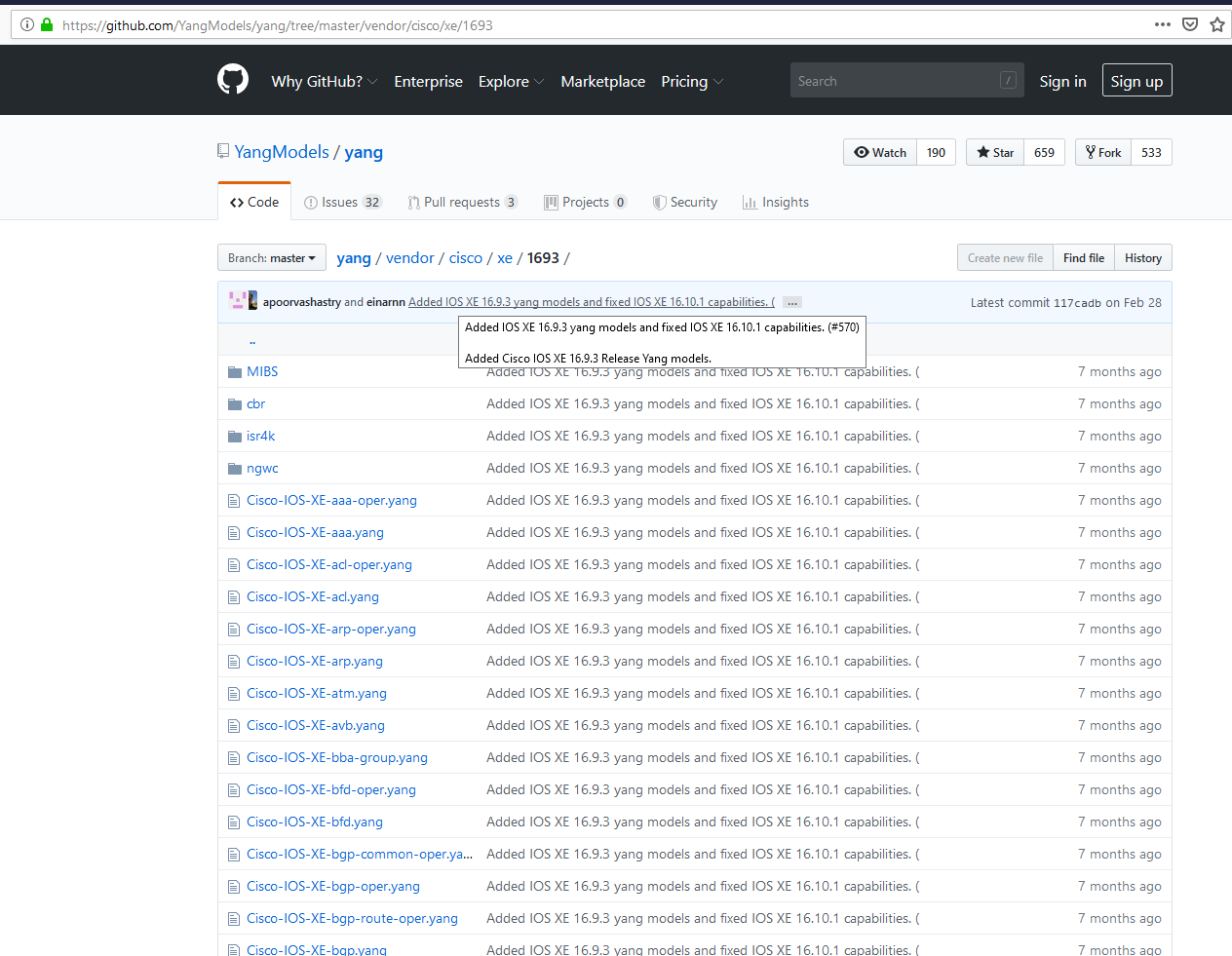Click the Create new file button

[1005, 258]
